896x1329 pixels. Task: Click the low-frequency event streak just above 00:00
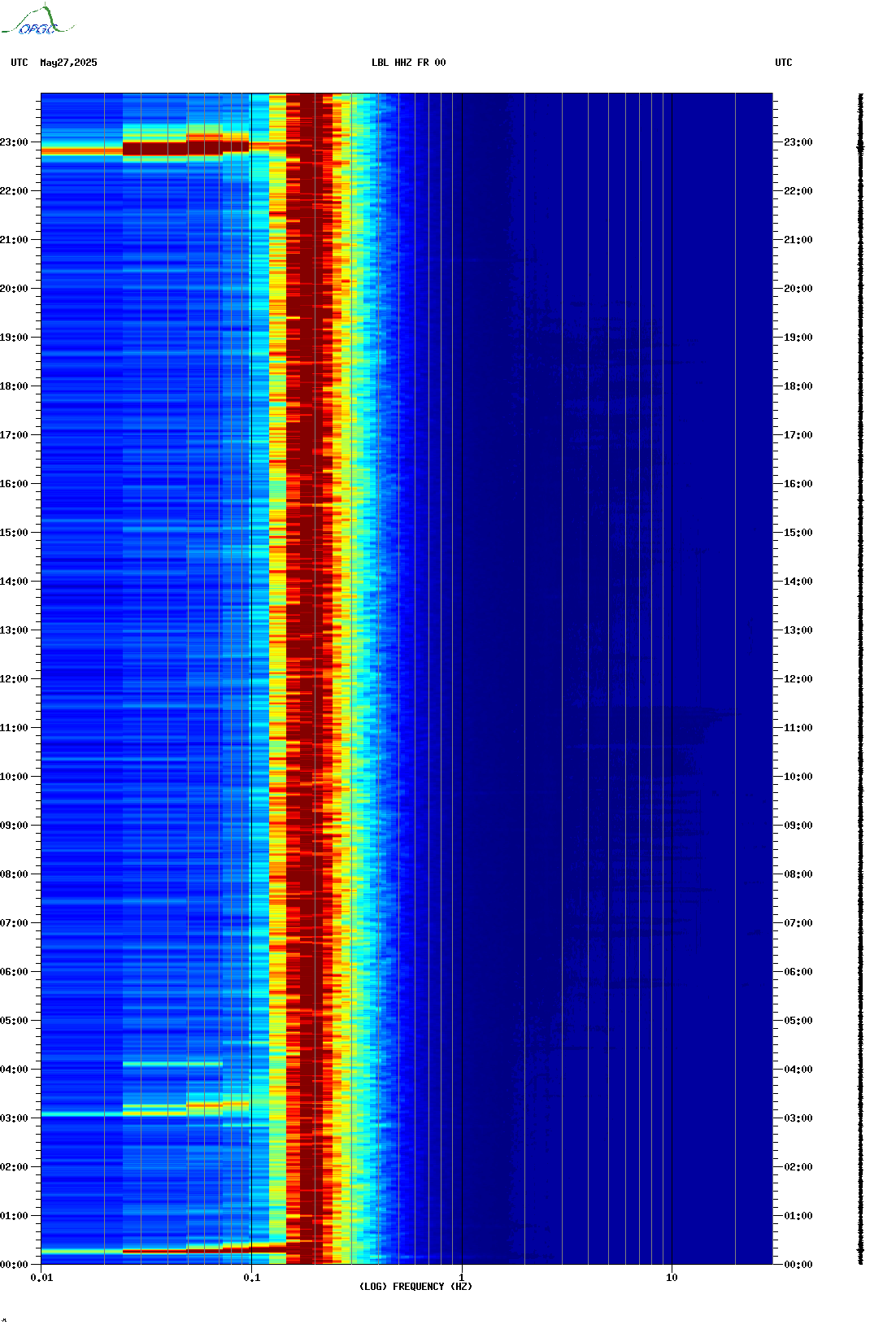[x=163, y=1249]
